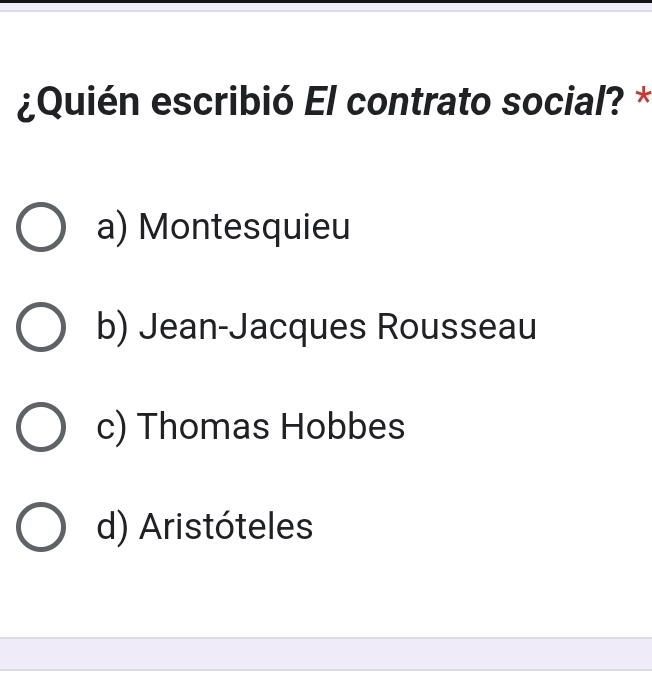Click the dark bar at the top
The height and width of the screenshot is (679, 652).
pos(326,2)
